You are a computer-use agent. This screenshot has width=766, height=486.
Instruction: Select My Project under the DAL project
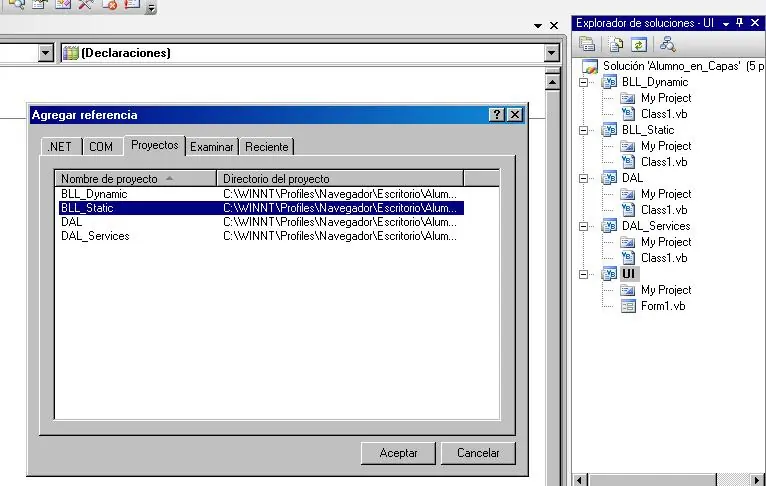666,194
